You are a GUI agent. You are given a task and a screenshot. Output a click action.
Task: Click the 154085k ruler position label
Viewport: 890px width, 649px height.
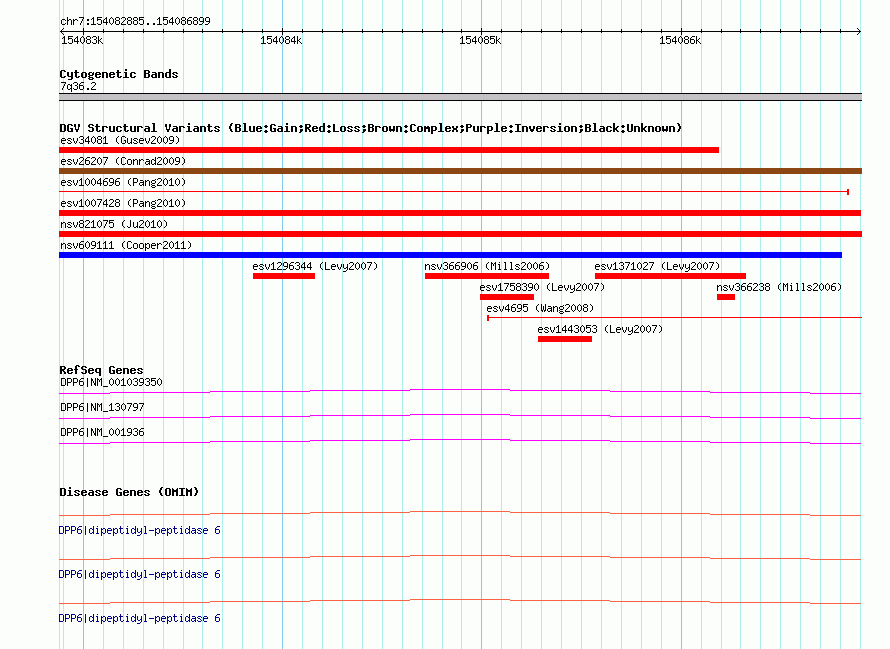(480, 40)
